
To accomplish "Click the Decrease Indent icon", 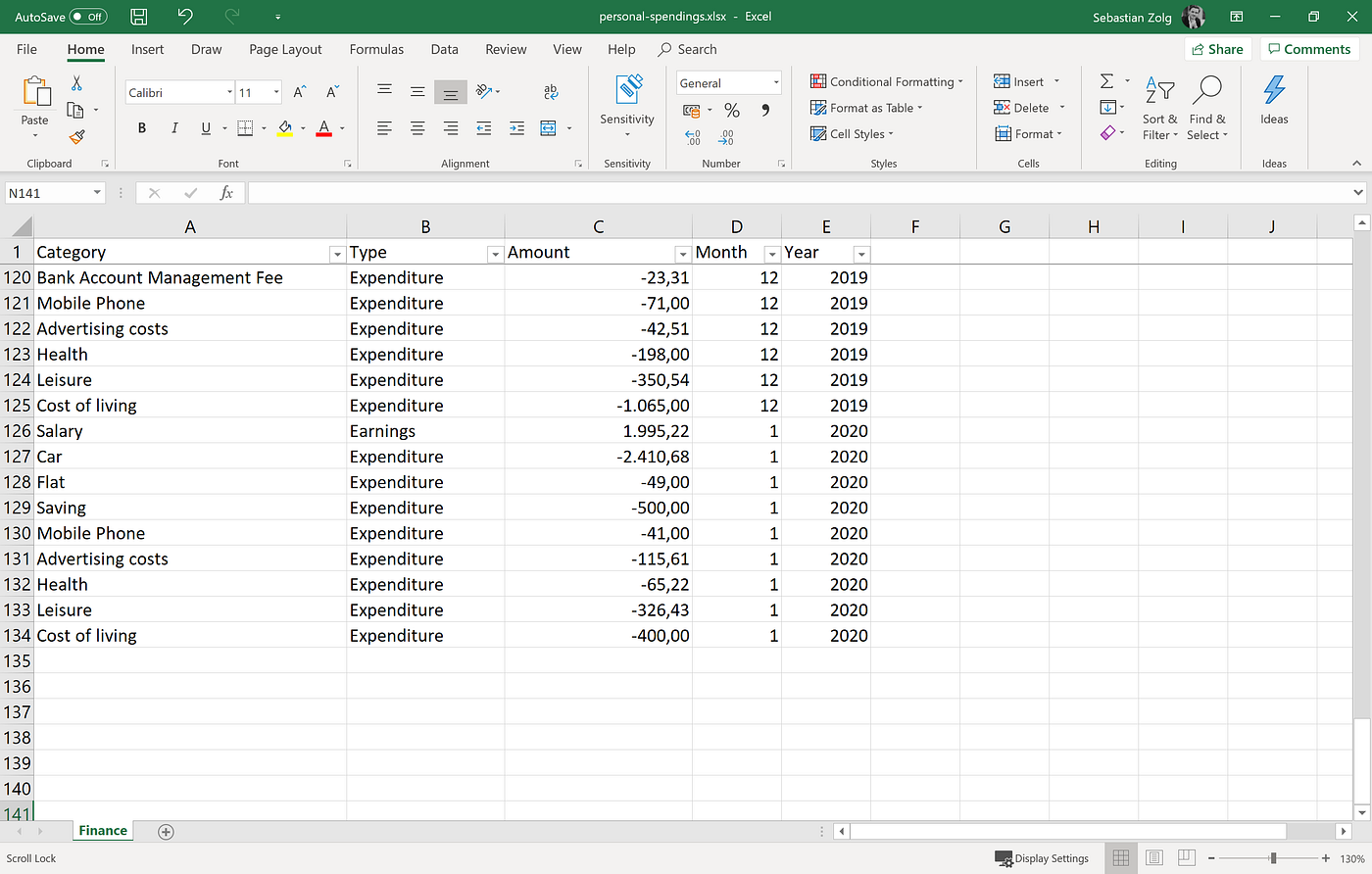I will [483, 128].
